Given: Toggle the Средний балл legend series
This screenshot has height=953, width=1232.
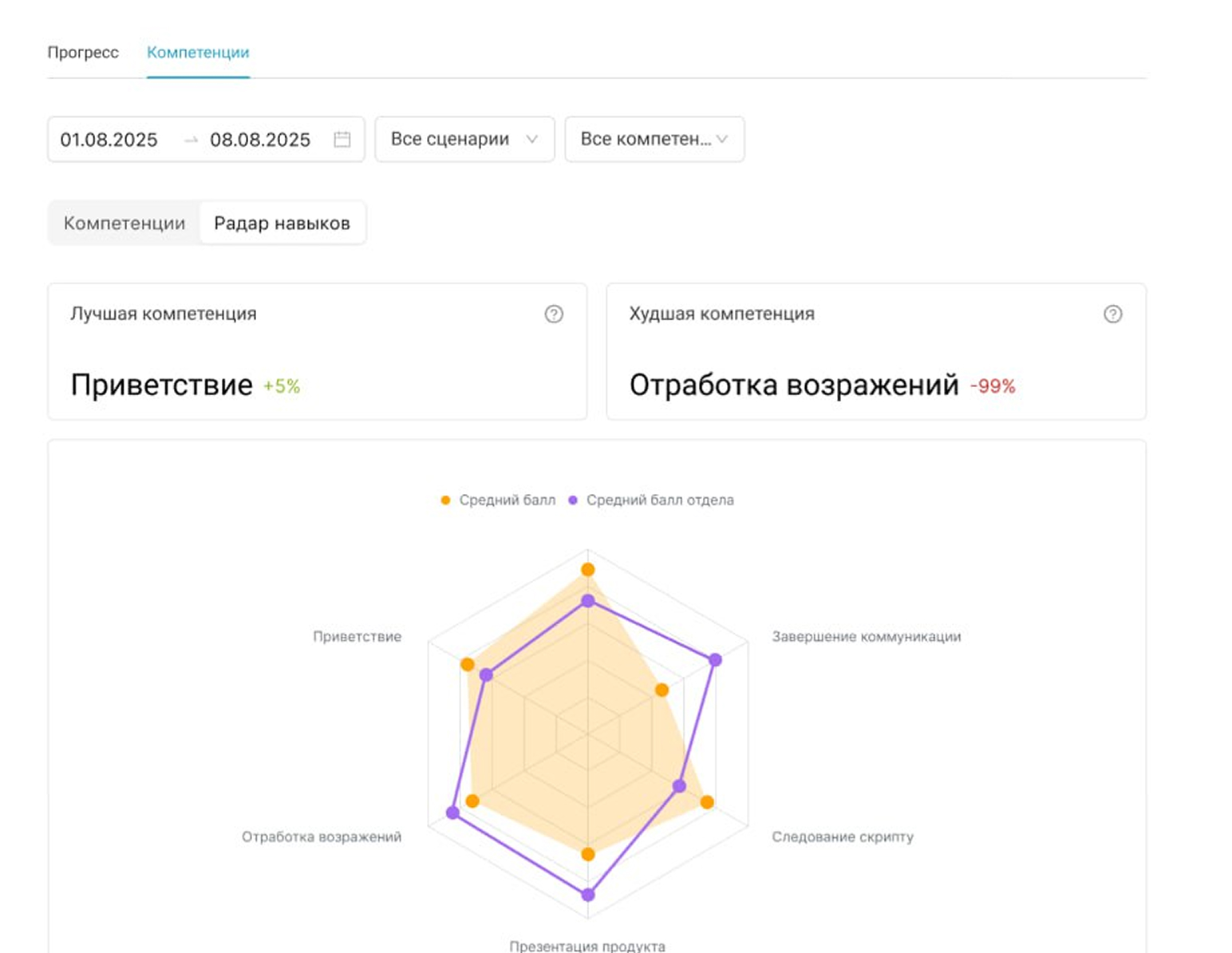Looking at the screenshot, I should tap(498, 500).
